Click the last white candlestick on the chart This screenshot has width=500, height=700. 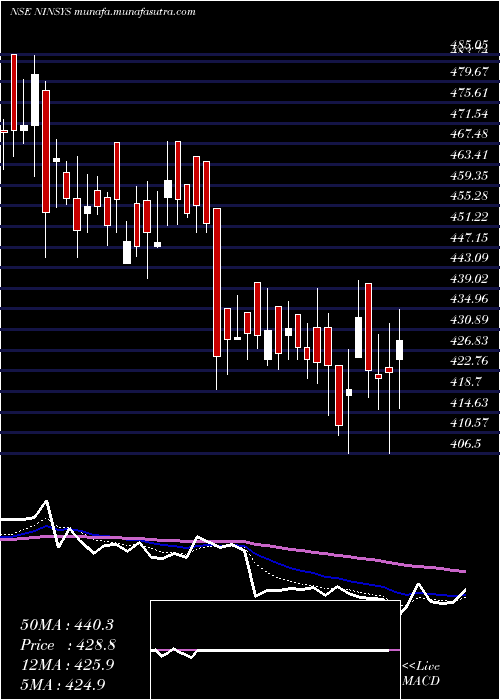tap(400, 350)
